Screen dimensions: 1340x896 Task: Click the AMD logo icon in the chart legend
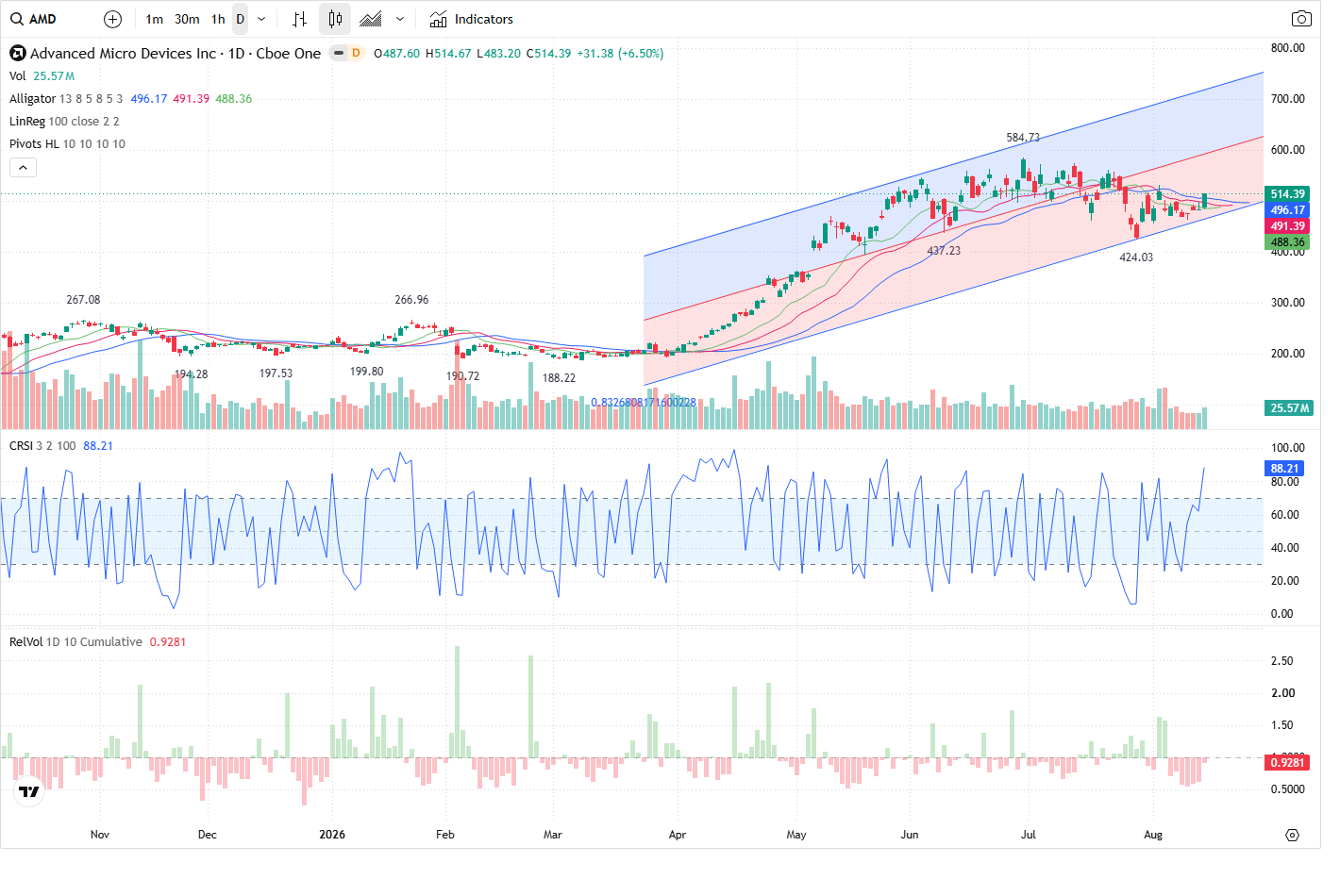17,53
